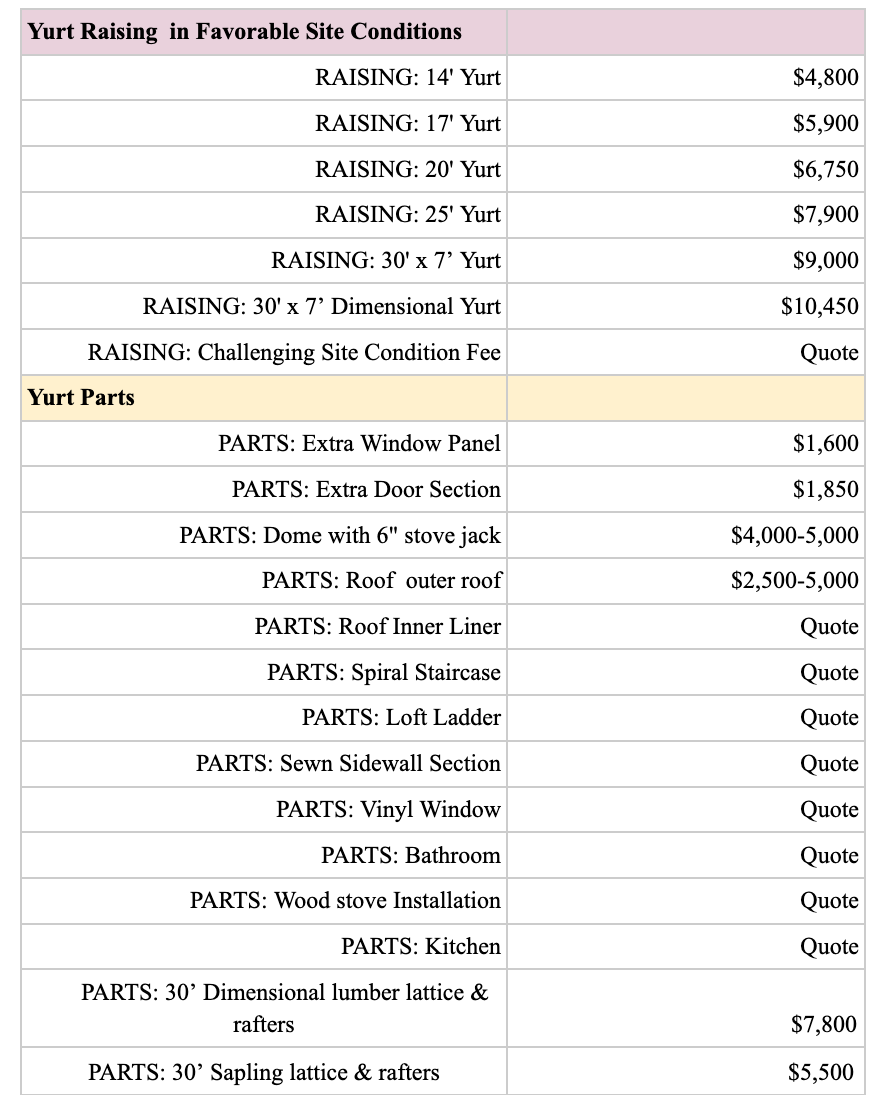The width and height of the screenshot is (882, 1095).
Task: Click 'PARTS: Dome with 6" stove jack'
Action: coord(340,535)
